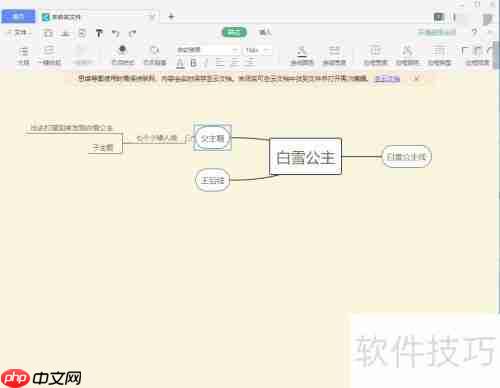This screenshot has width=500, height=388.
Task: Click the node style icon with dark dot
Action: click(123, 55)
